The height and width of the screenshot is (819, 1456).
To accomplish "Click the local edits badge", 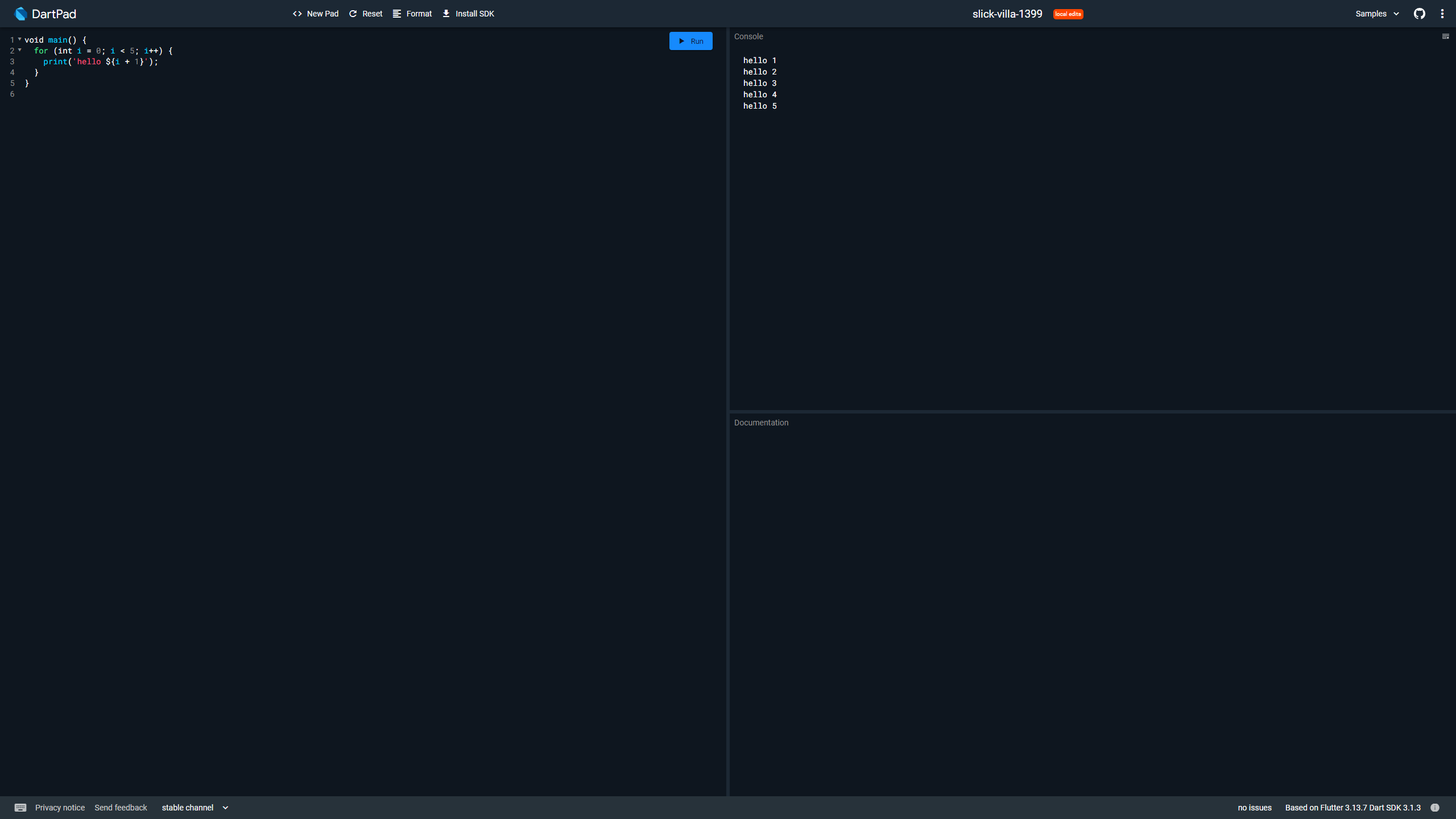I will tap(1068, 14).
